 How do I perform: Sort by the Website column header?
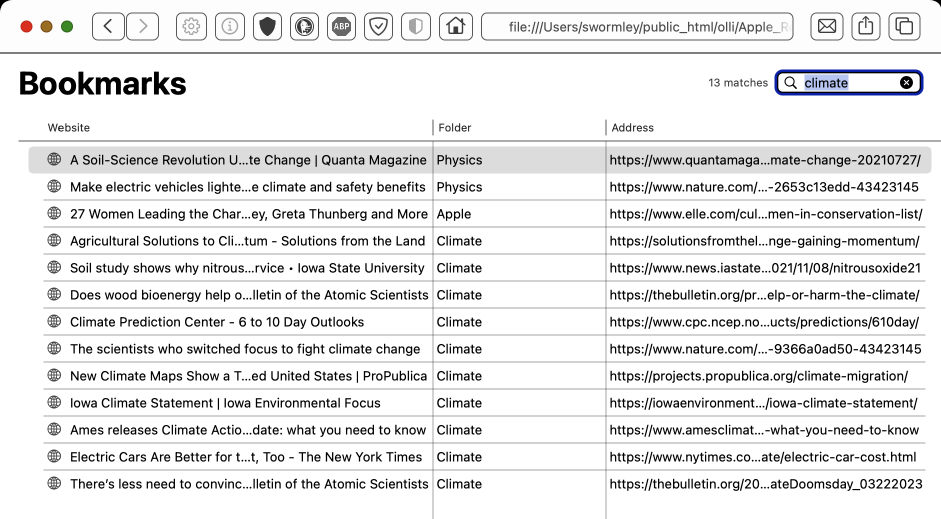point(68,128)
